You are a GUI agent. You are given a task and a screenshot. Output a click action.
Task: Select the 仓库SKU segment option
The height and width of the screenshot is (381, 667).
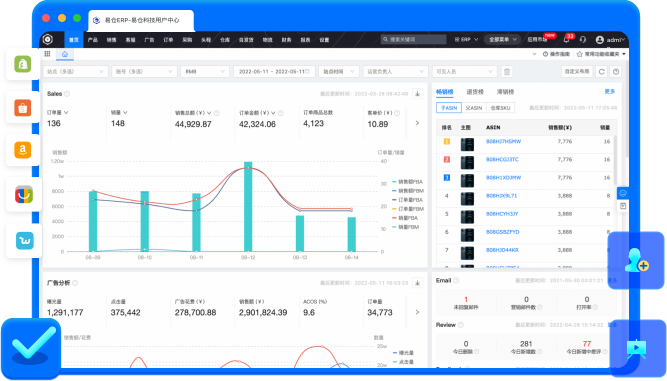500,108
